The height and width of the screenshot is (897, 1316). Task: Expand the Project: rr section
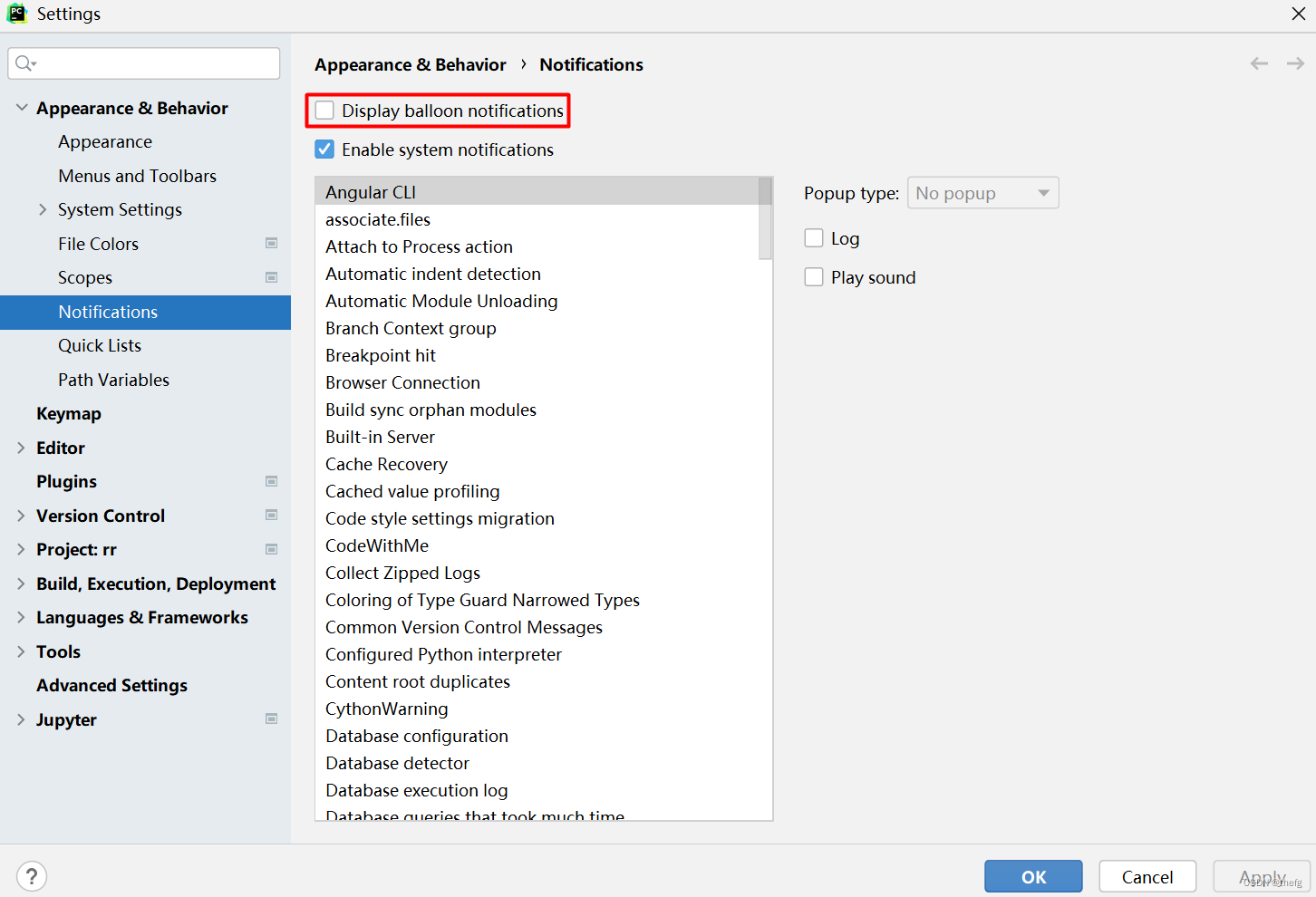point(22,549)
